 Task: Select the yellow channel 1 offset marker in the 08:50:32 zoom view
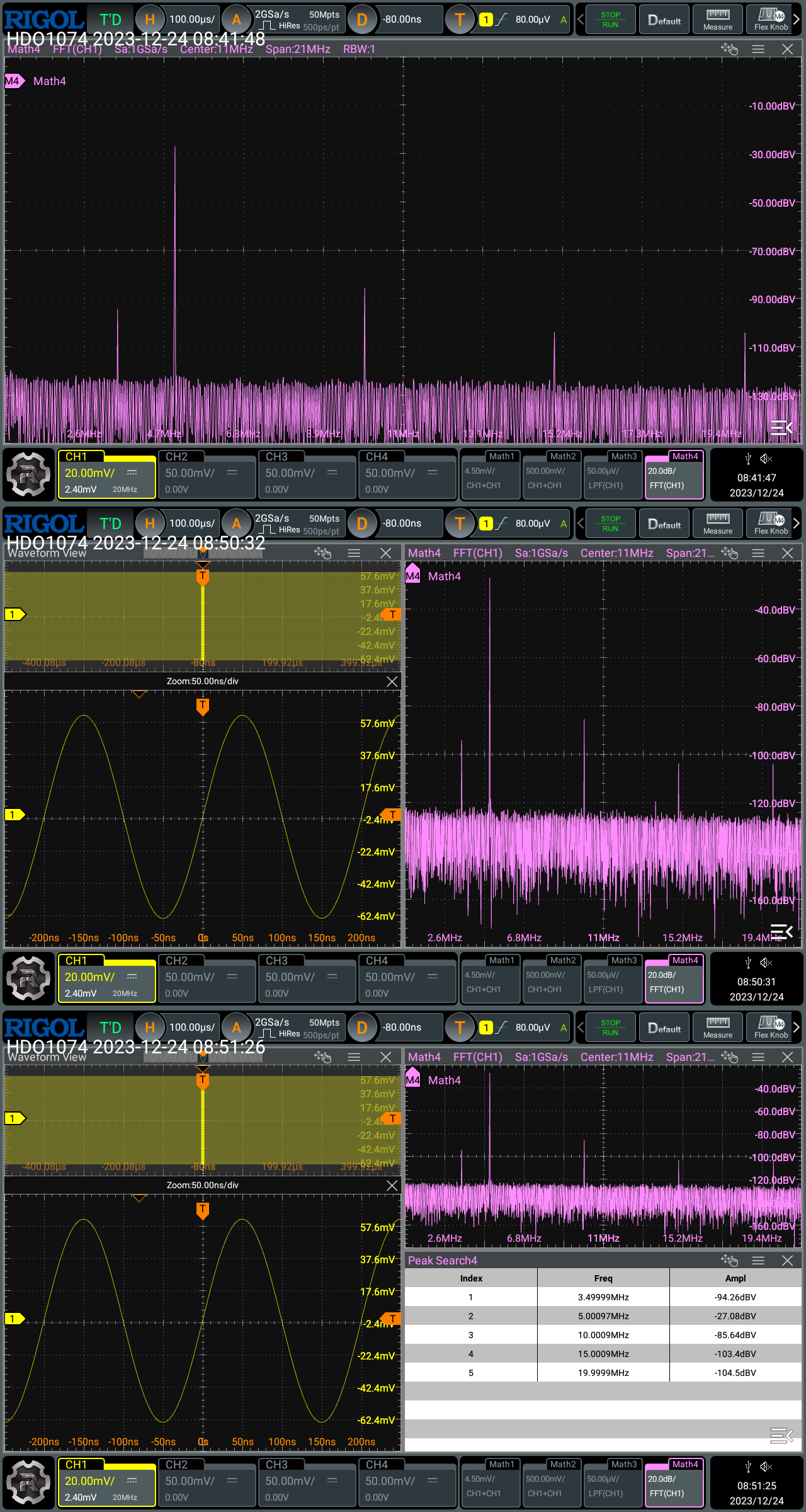click(x=14, y=815)
